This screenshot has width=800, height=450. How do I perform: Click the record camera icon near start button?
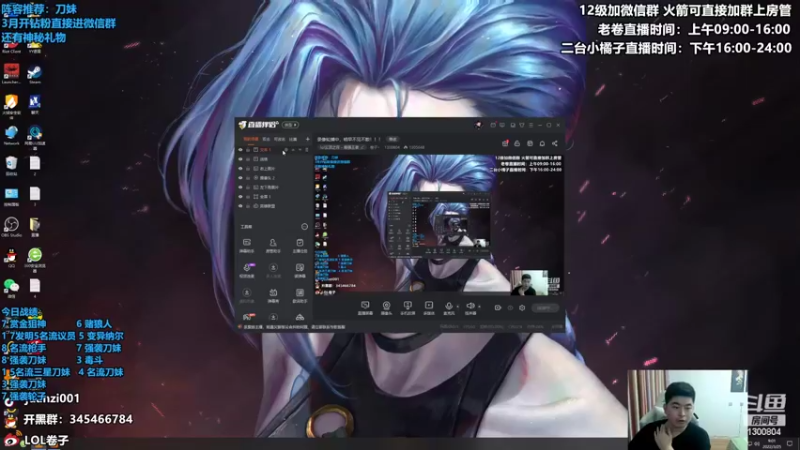pos(498,308)
